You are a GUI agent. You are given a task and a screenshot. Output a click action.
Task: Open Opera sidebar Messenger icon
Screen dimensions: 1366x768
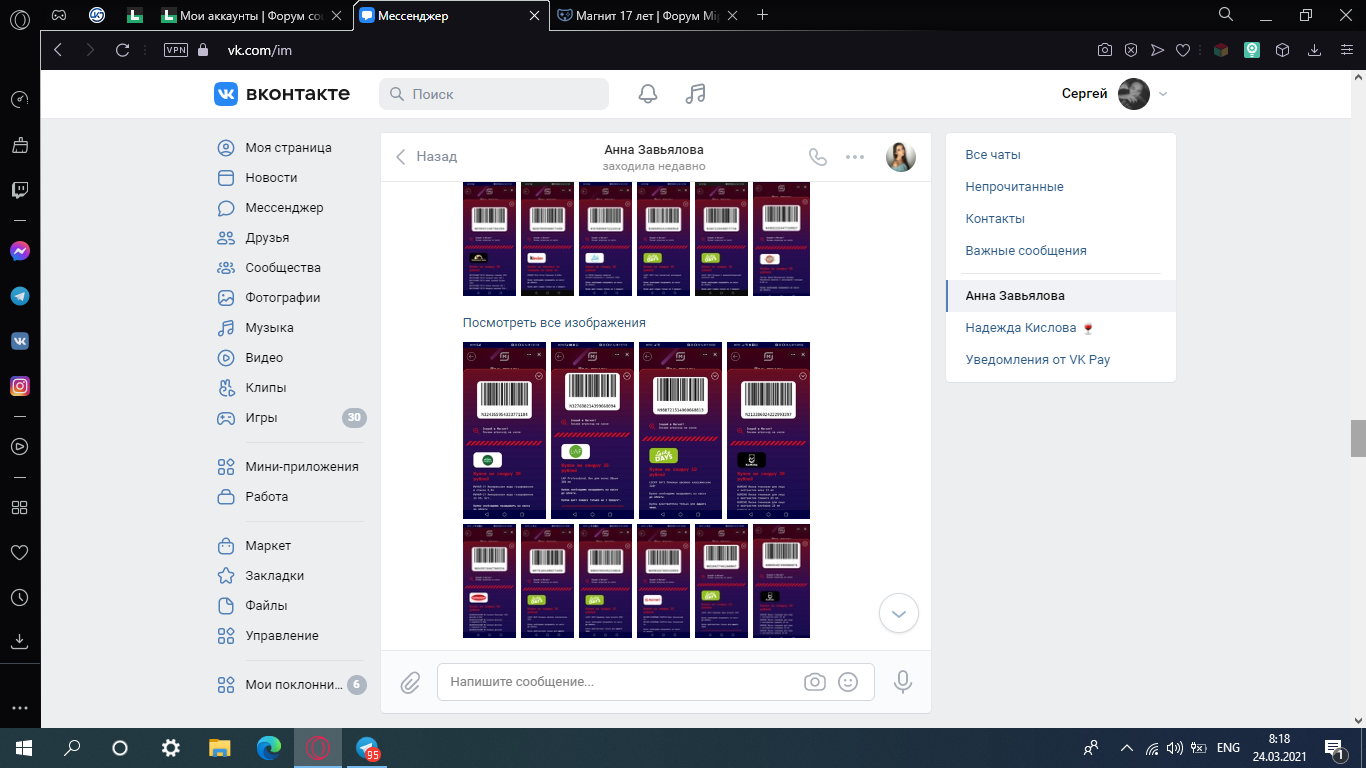click(20, 252)
